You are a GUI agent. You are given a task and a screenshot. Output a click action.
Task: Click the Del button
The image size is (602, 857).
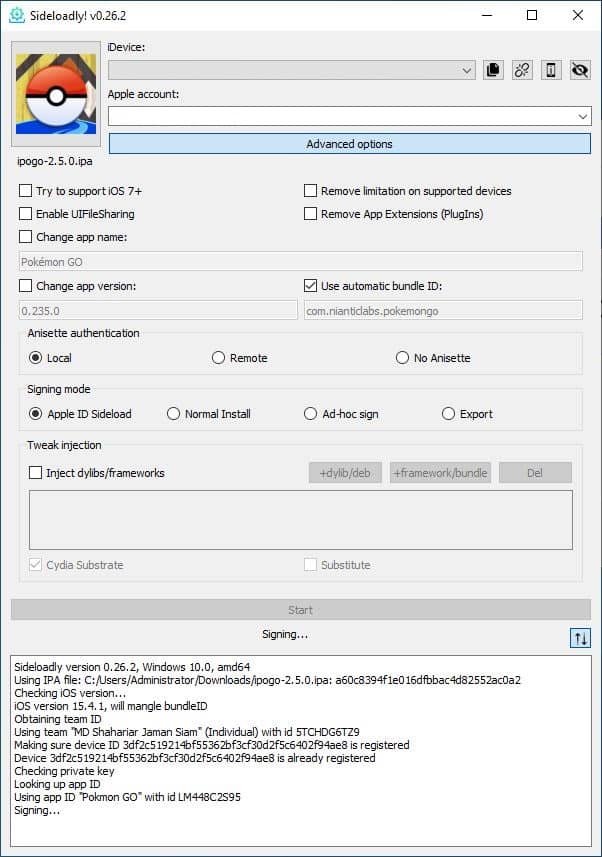pyautogui.click(x=535, y=473)
